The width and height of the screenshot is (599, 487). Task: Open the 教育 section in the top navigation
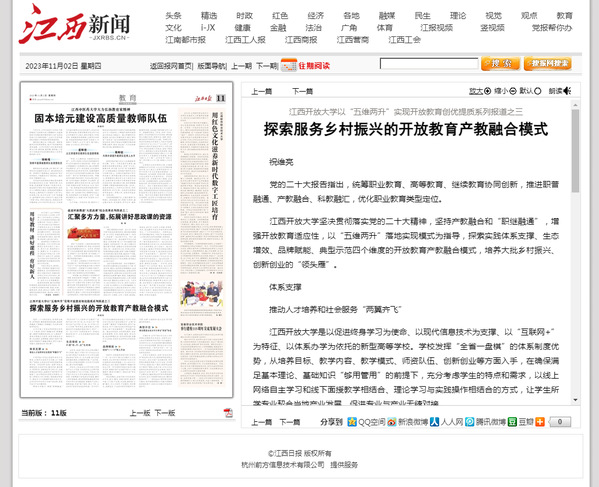coord(564,16)
